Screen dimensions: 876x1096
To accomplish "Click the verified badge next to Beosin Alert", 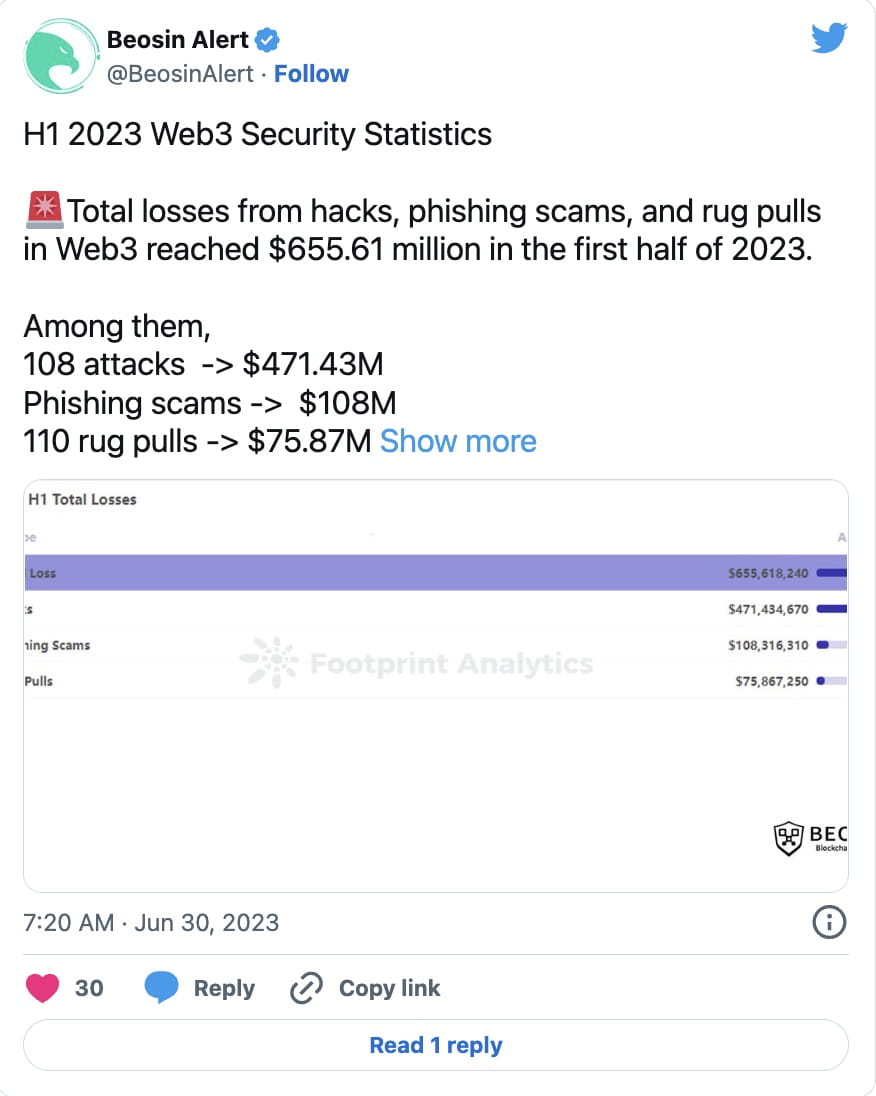I will click(x=265, y=39).
